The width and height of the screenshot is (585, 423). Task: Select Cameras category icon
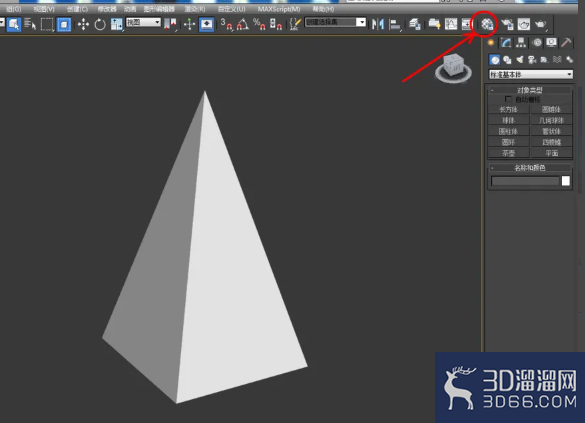[x=532, y=60]
